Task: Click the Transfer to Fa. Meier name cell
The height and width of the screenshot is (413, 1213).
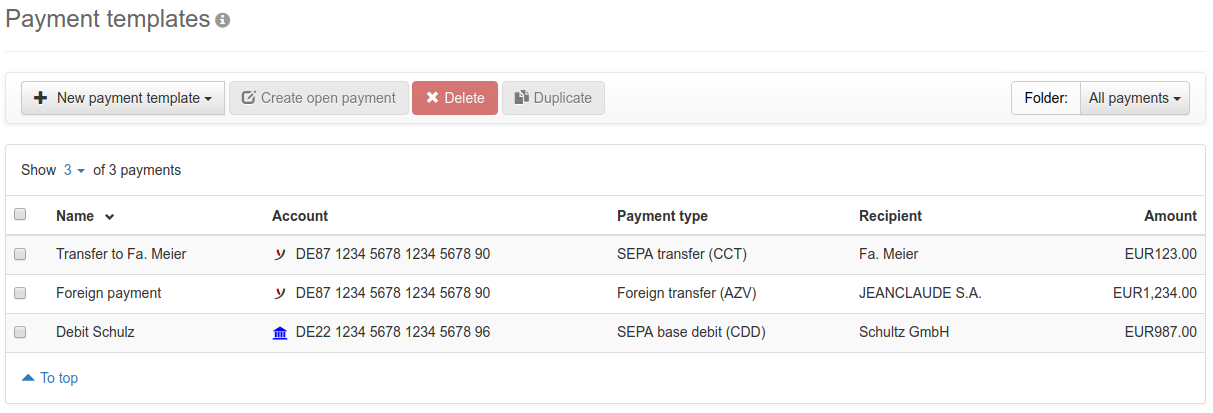Action: [121, 254]
